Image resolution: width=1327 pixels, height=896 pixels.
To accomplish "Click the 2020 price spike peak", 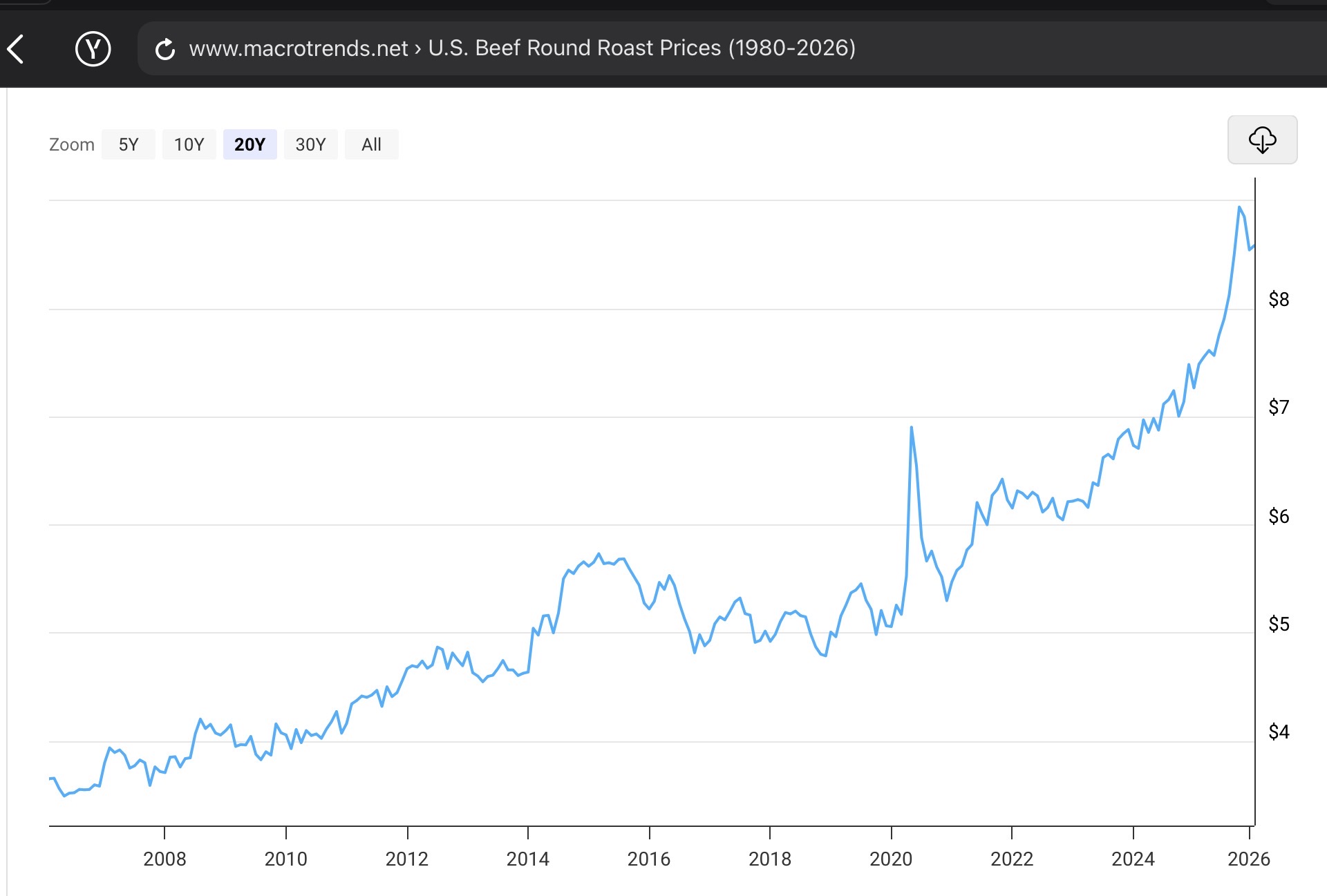I will point(911,428).
